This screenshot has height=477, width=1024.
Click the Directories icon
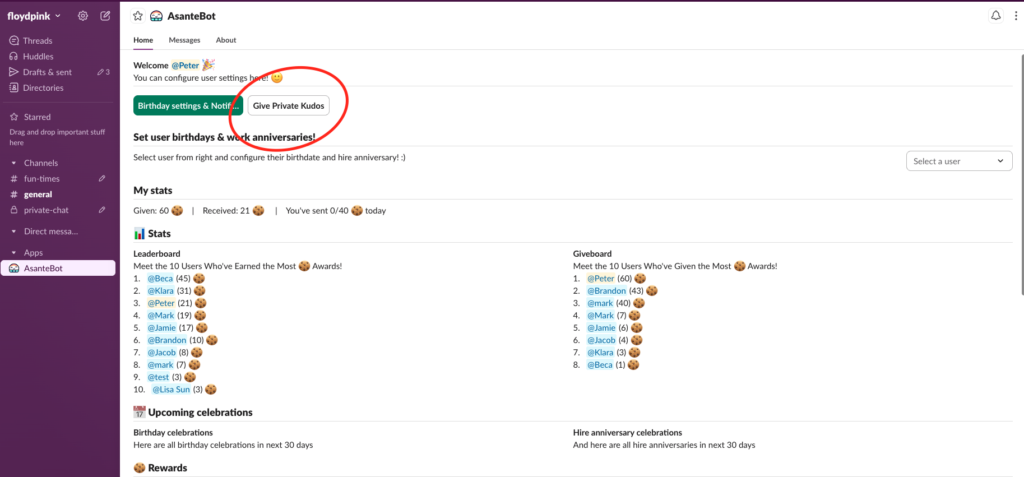tap(14, 88)
